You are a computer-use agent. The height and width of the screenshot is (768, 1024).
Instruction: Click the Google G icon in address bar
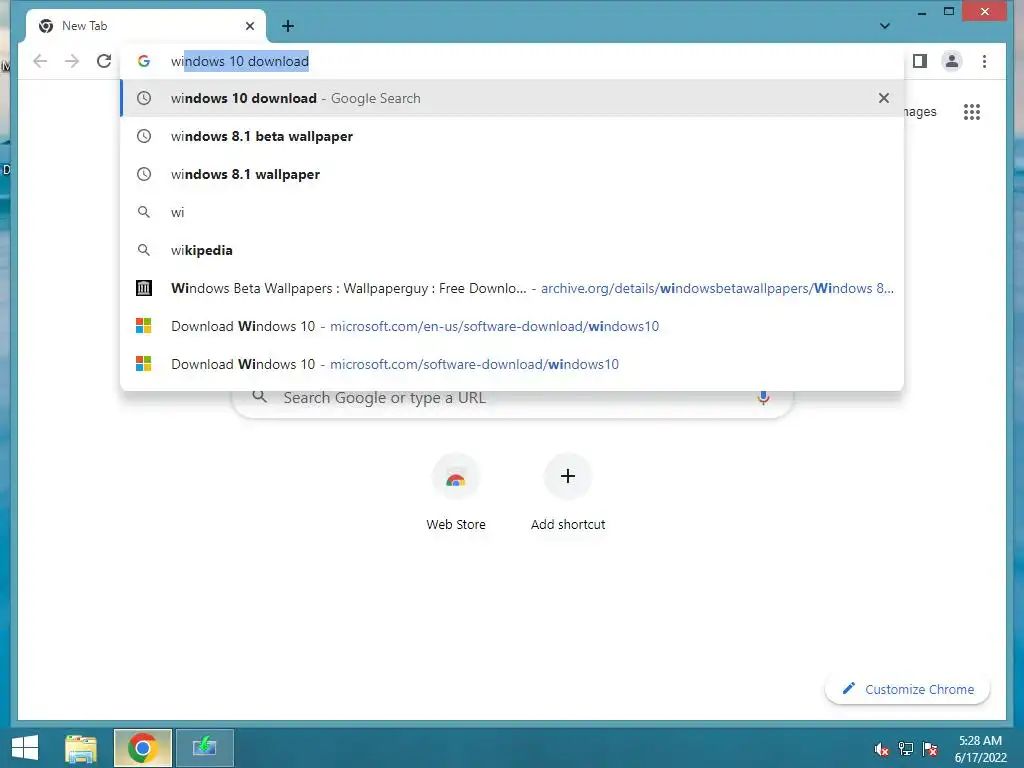(144, 61)
